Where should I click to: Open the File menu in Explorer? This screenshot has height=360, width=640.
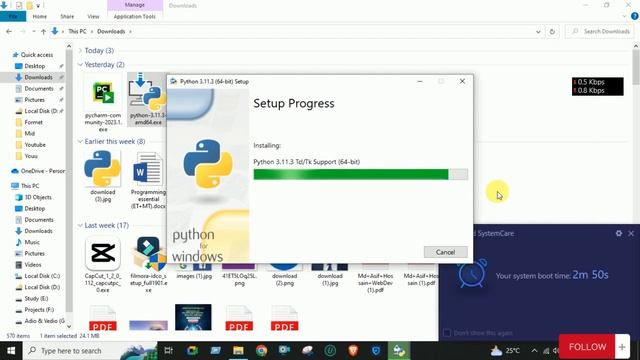[x=13, y=16]
